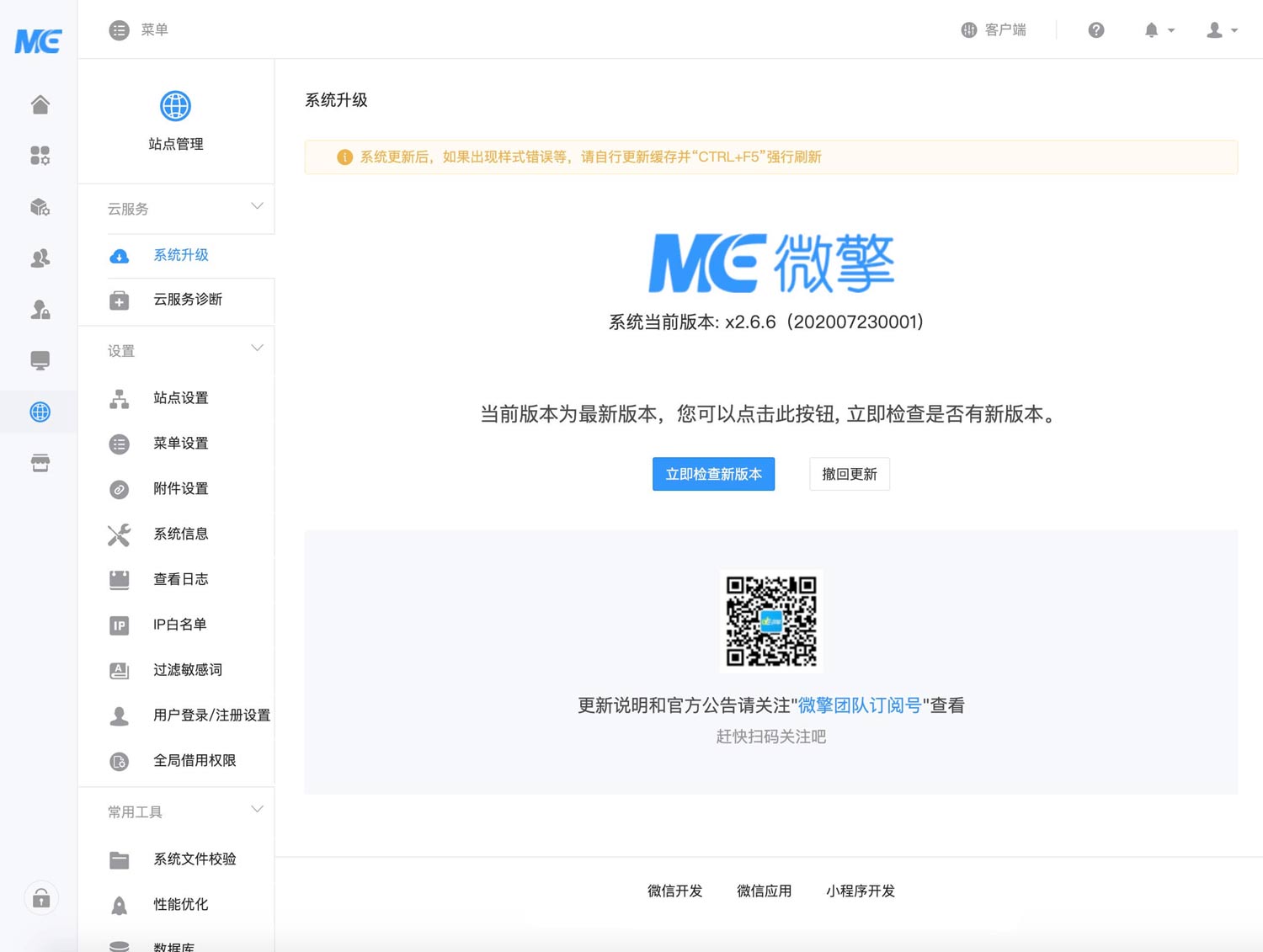Screen dimensions: 1263x952
Task: Collapse the 云服务 section chevron
Action: [257, 206]
